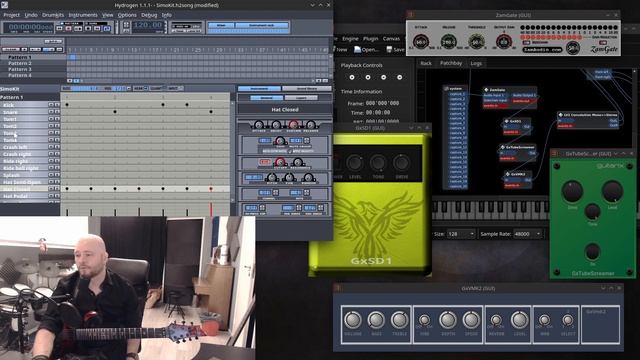Image resolution: width=640 pixels, height=360 pixels.
Task: Mute the Splash instrument
Action: point(51,175)
